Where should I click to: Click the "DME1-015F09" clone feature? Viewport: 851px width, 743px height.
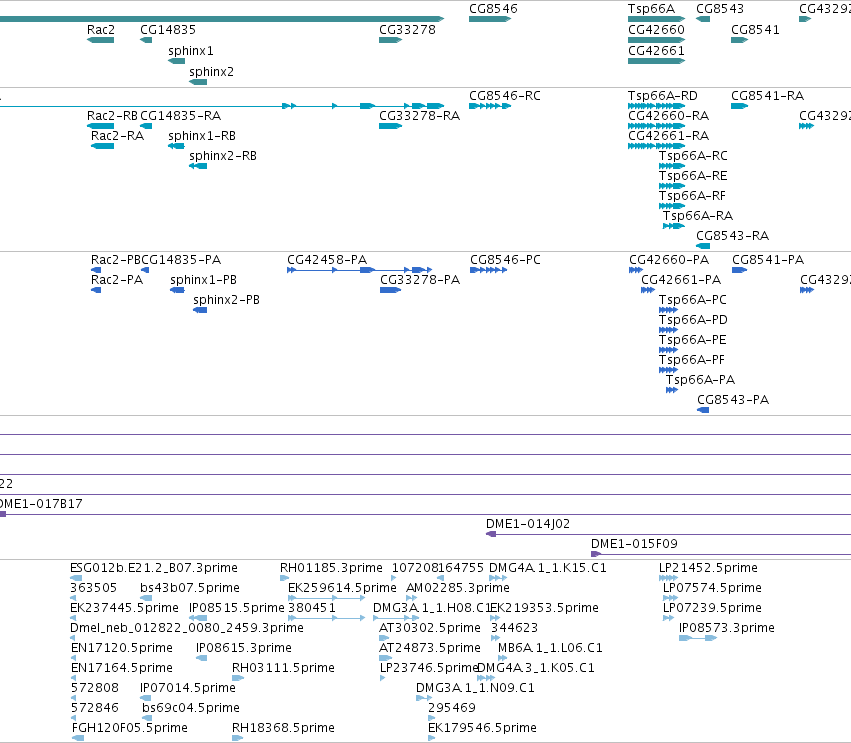tap(634, 544)
